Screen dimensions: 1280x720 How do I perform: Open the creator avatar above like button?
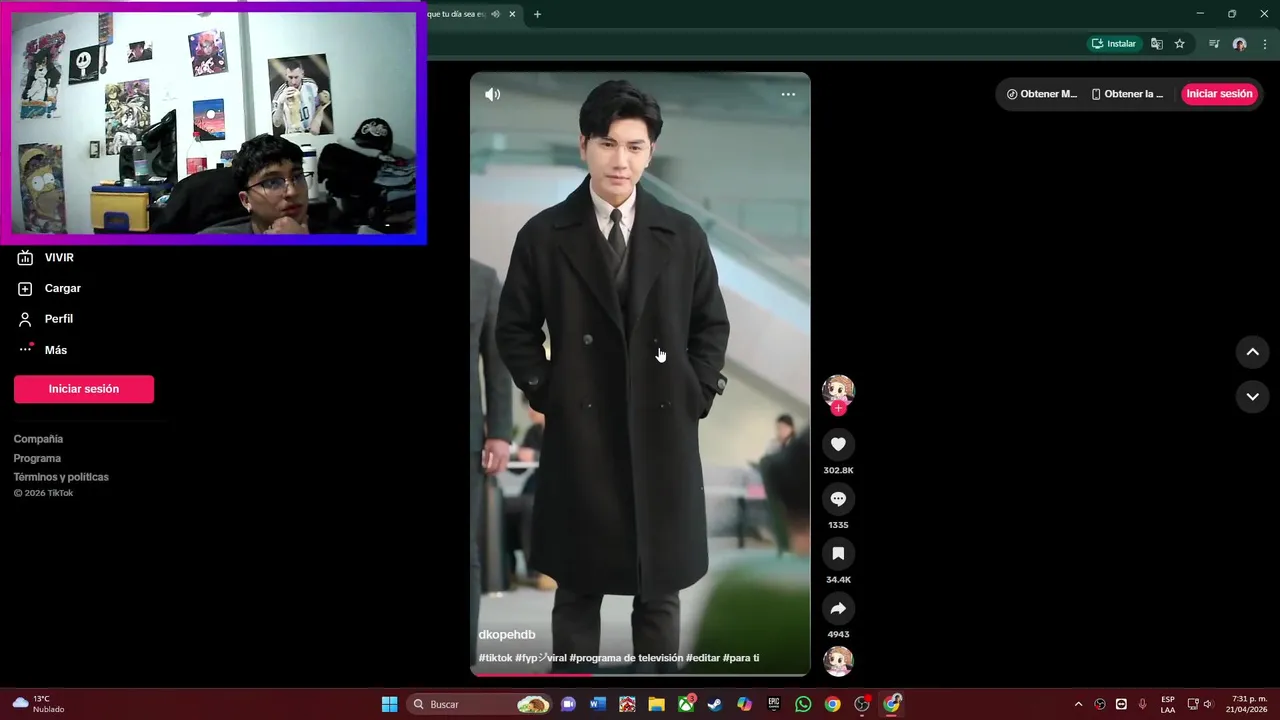pyautogui.click(x=838, y=390)
